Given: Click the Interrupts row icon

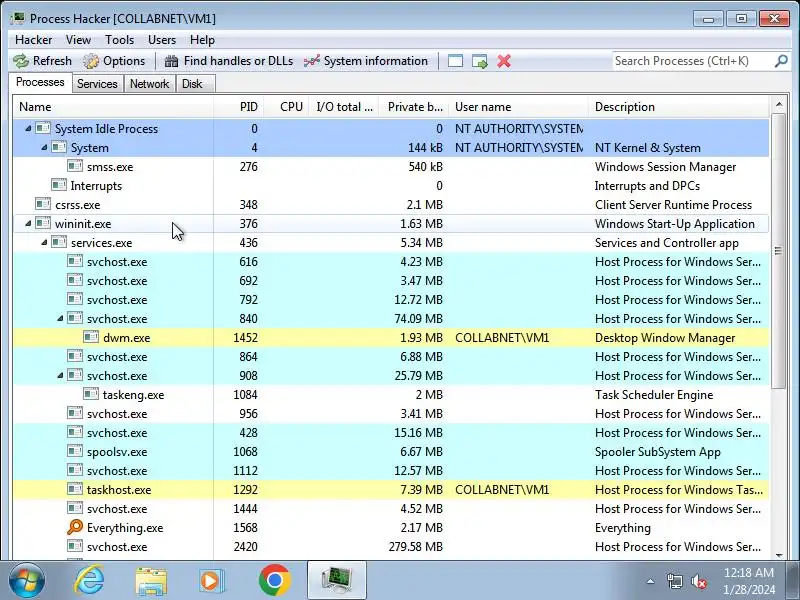Looking at the screenshot, I should pos(59,185).
